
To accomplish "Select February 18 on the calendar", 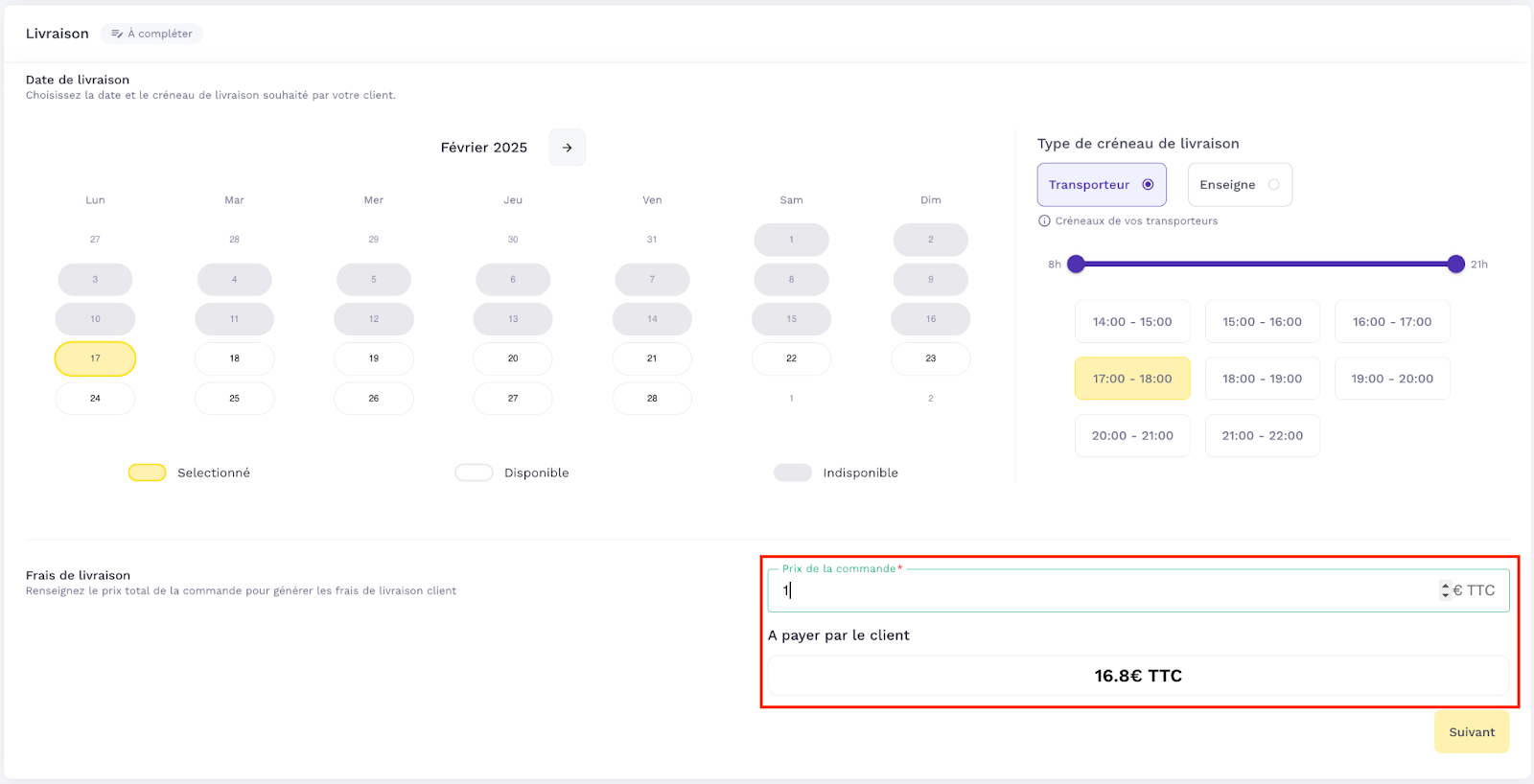I will 234,358.
